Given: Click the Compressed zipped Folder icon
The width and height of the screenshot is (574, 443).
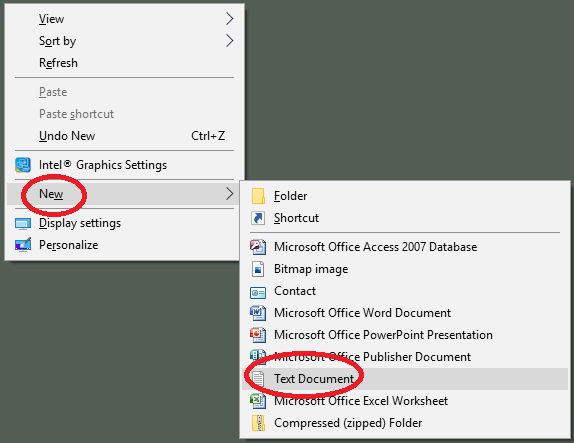Looking at the screenshot, I should [x=258, y=423].
